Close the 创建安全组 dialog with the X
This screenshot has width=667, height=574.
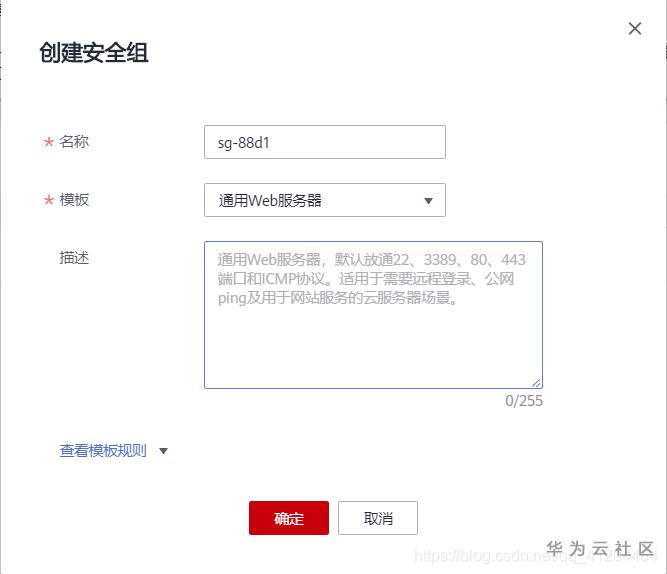(635, 29)
